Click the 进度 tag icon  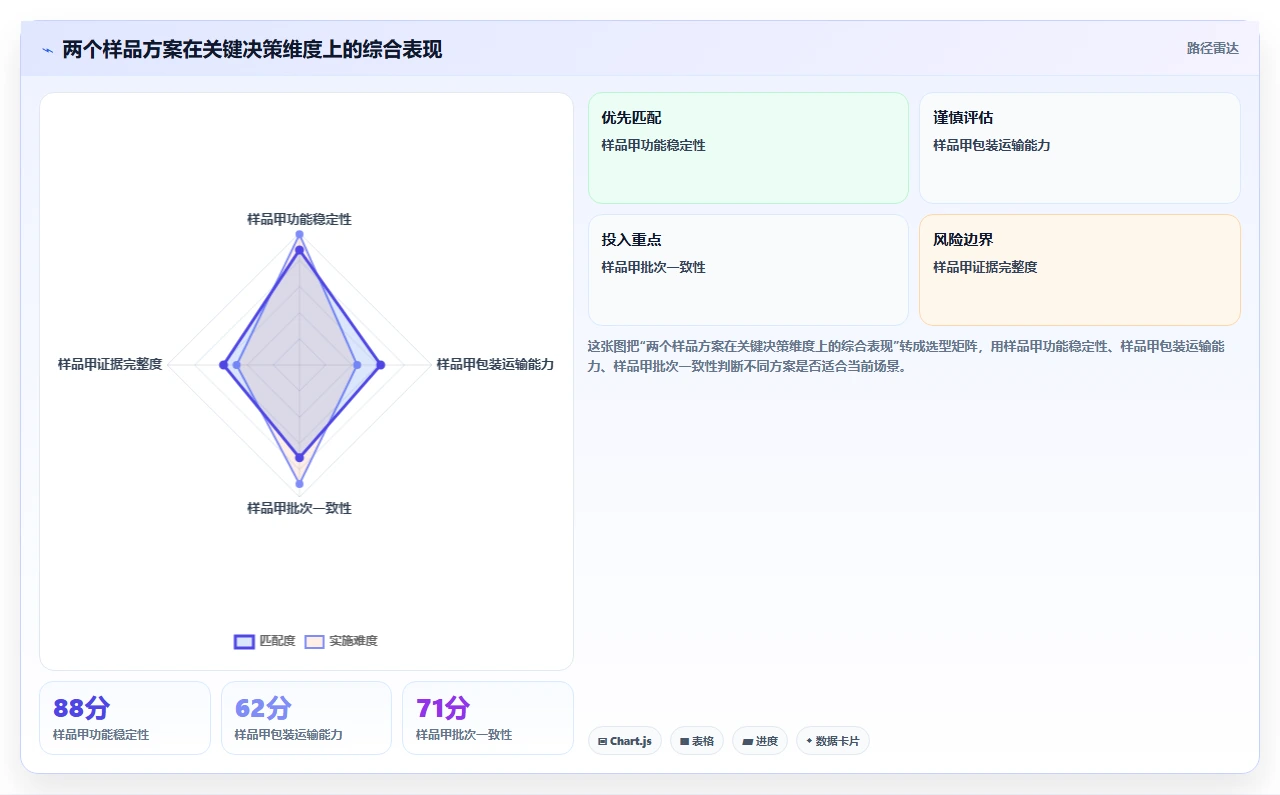[x=747, y=741]
